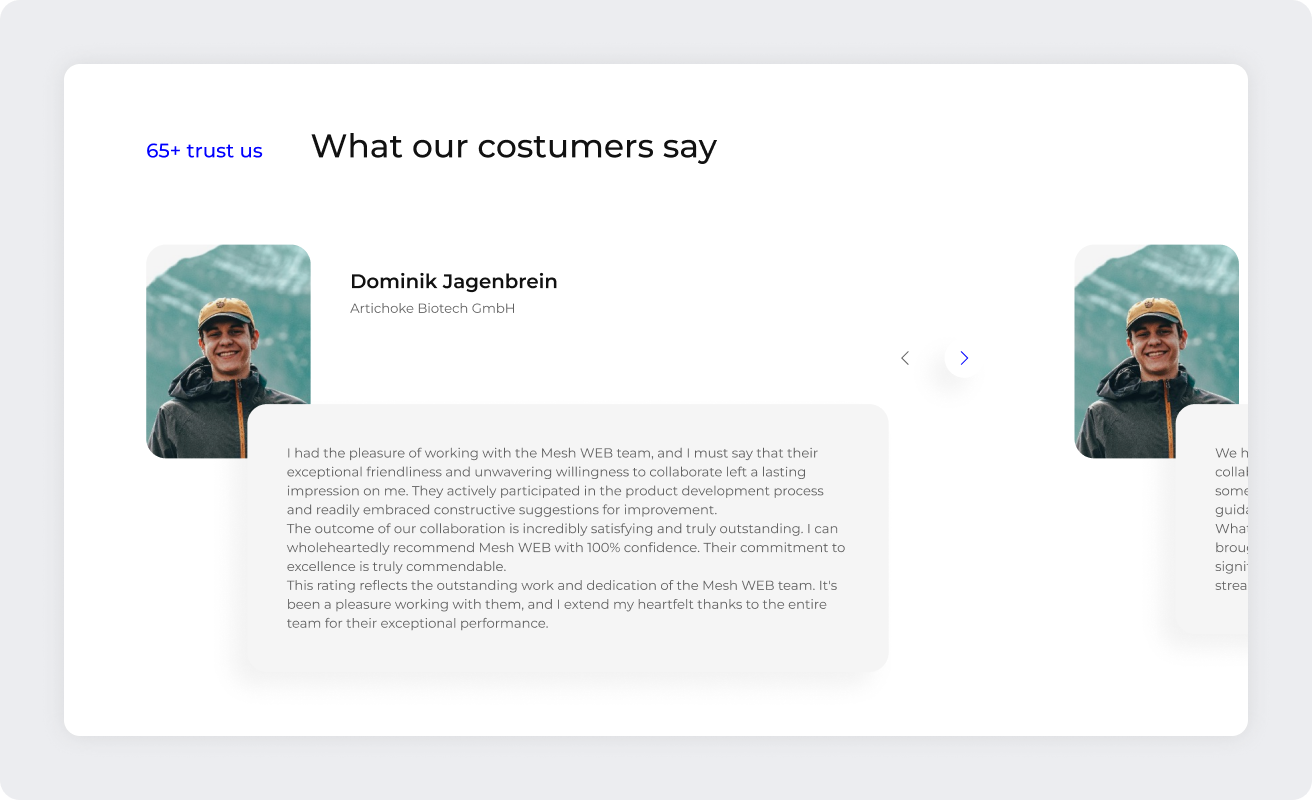The width and height of the screenshot is (1312, 800).
Task: Open the Artichoke Biotech GmbH company label
Action: 432,308
